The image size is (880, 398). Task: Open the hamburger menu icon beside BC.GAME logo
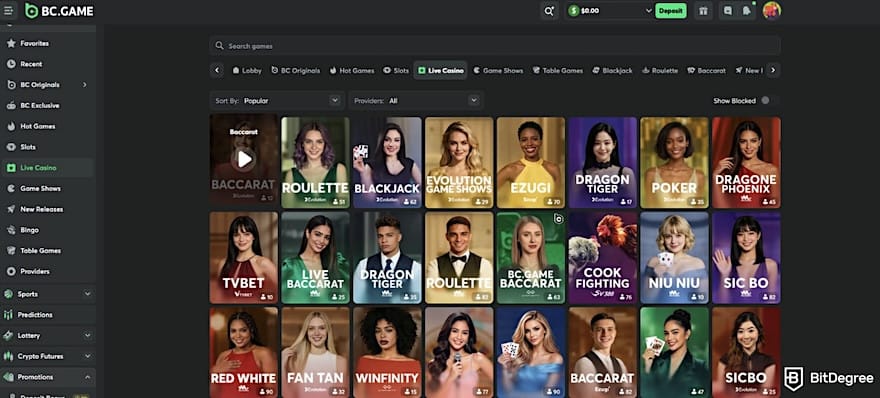[x=8, y=11]
